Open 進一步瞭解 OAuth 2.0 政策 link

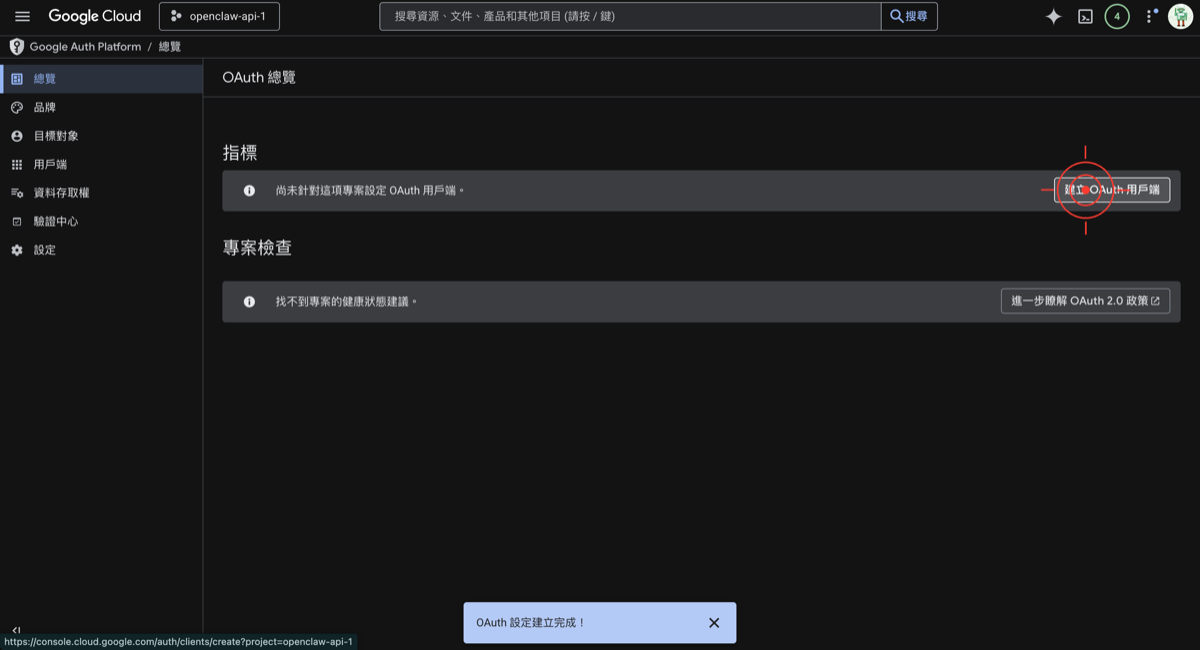coord(1085,300)
